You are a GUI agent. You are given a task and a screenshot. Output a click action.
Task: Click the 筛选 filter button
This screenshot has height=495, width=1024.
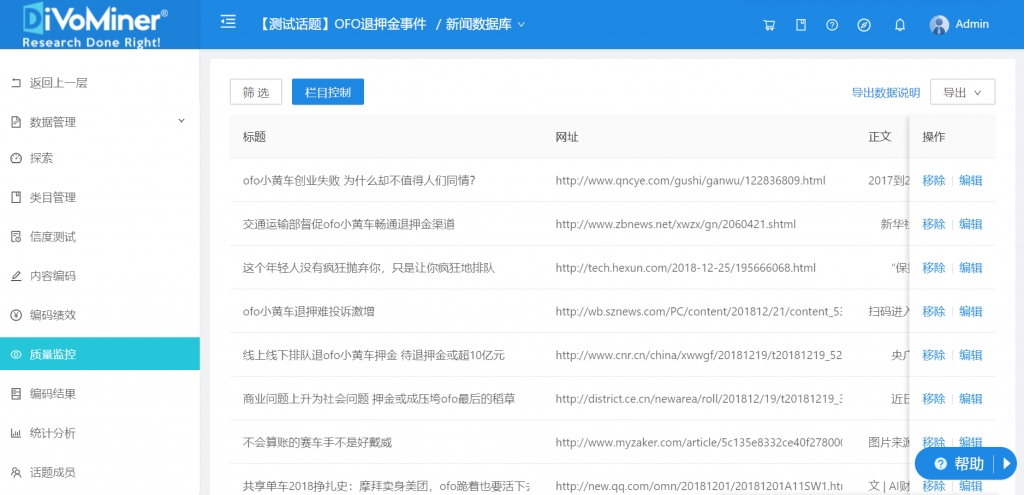[x=256, y=92]
